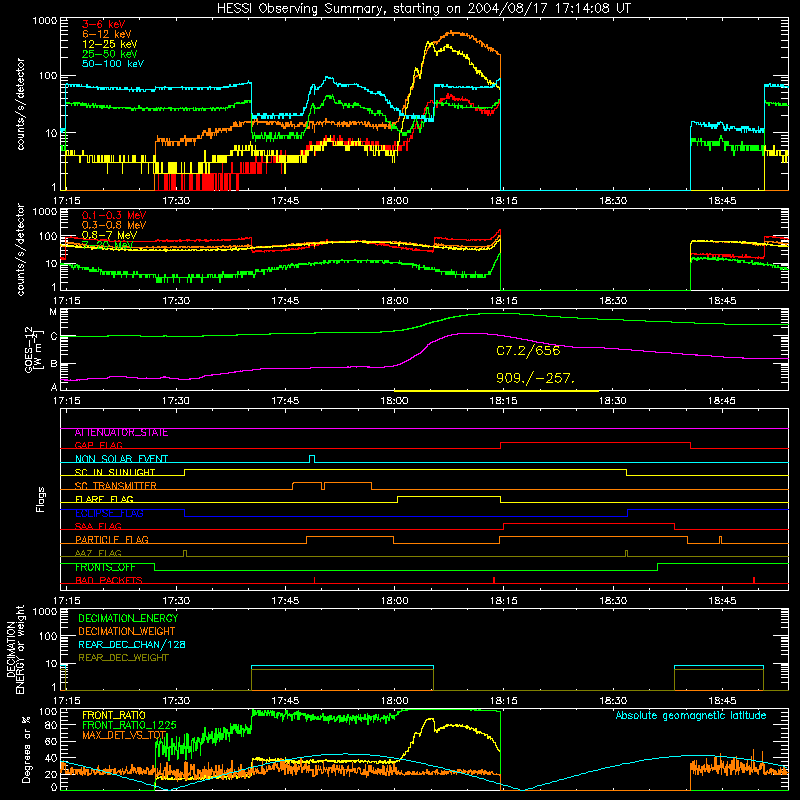Select the DECIMATION_ENERGY legend label
The height and width of the screenshot is (800, 800).
[128, 618]
